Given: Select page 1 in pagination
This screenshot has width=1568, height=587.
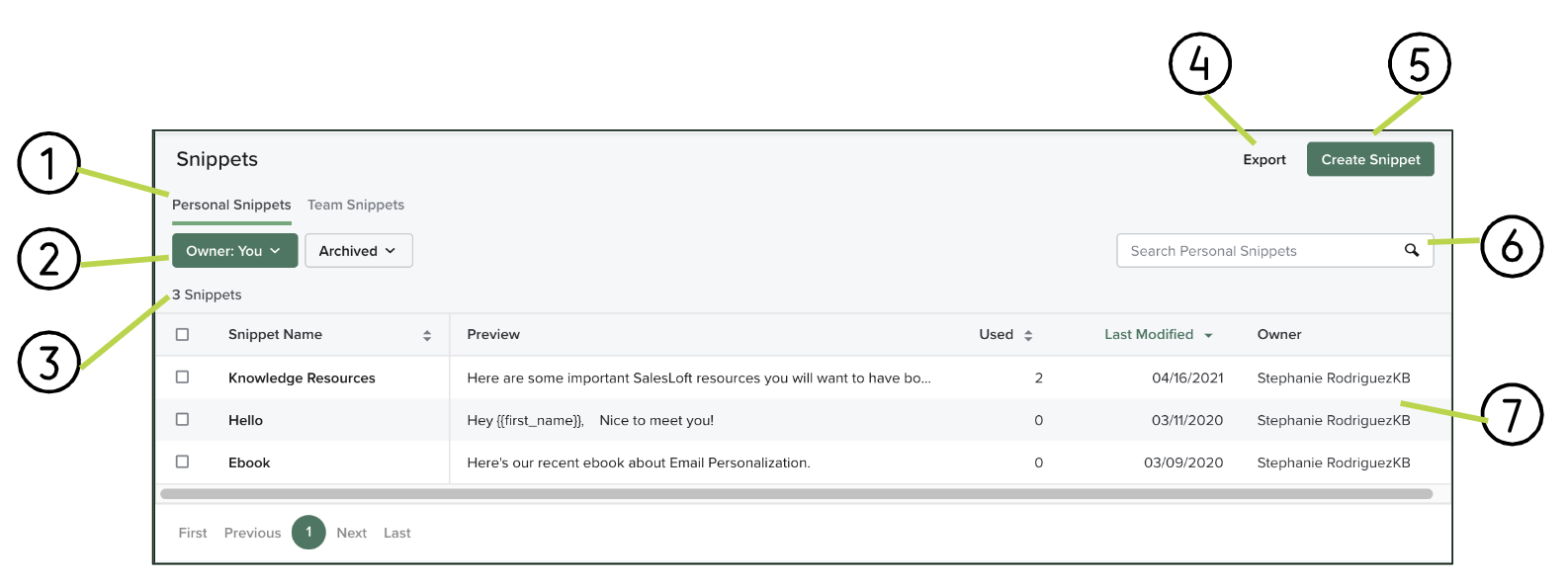Looking at the screenshot, I should tap(308, 533).
